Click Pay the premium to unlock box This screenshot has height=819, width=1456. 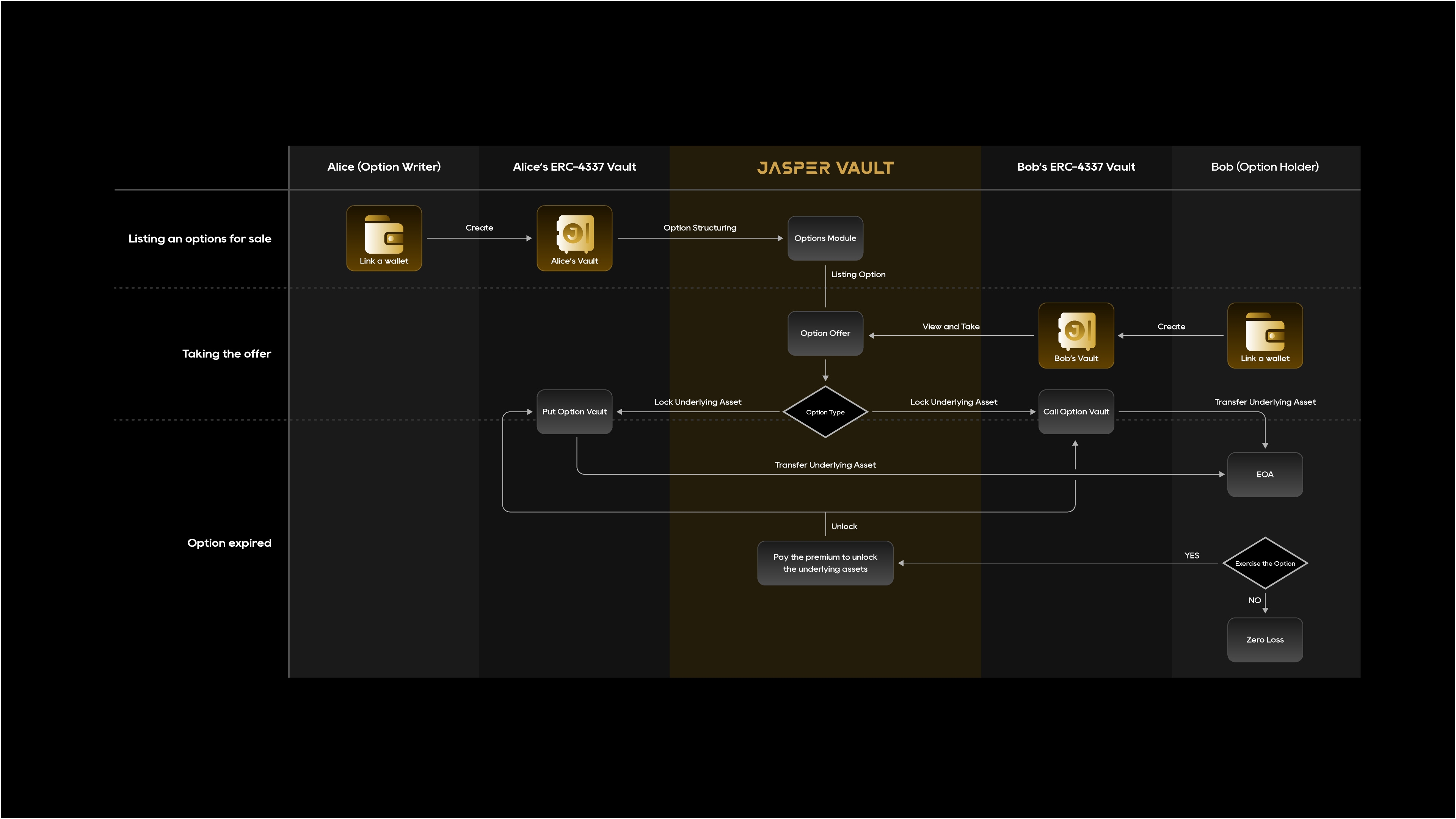825,563
